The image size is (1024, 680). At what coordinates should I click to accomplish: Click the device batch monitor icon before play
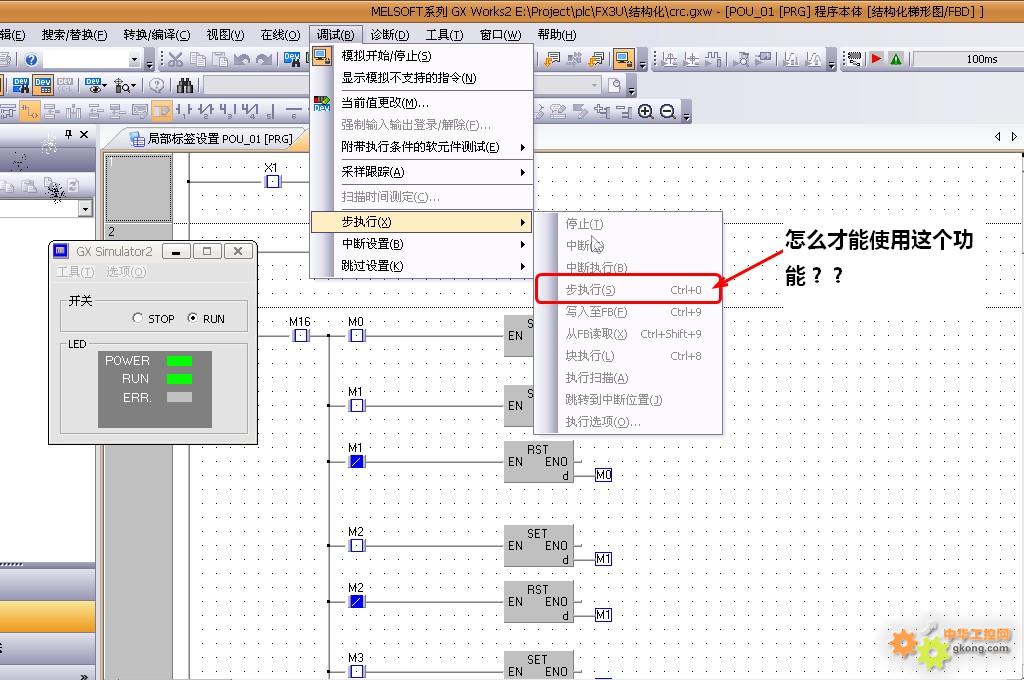[x=854, y=59]
